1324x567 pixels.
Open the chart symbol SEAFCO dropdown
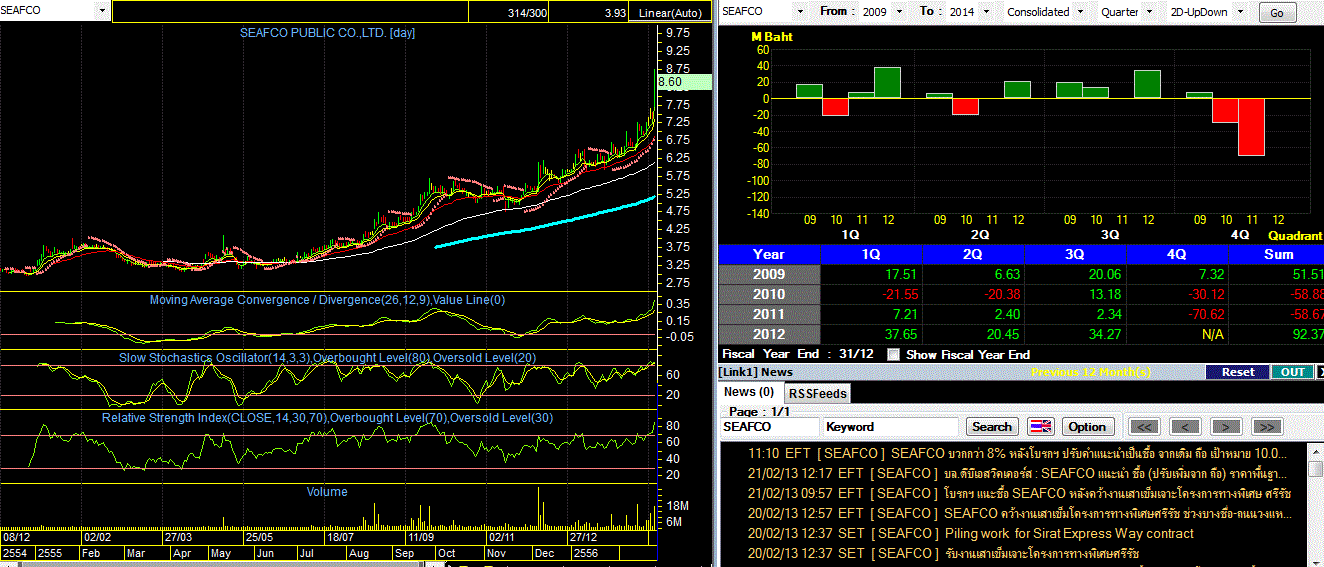(102, 10)
